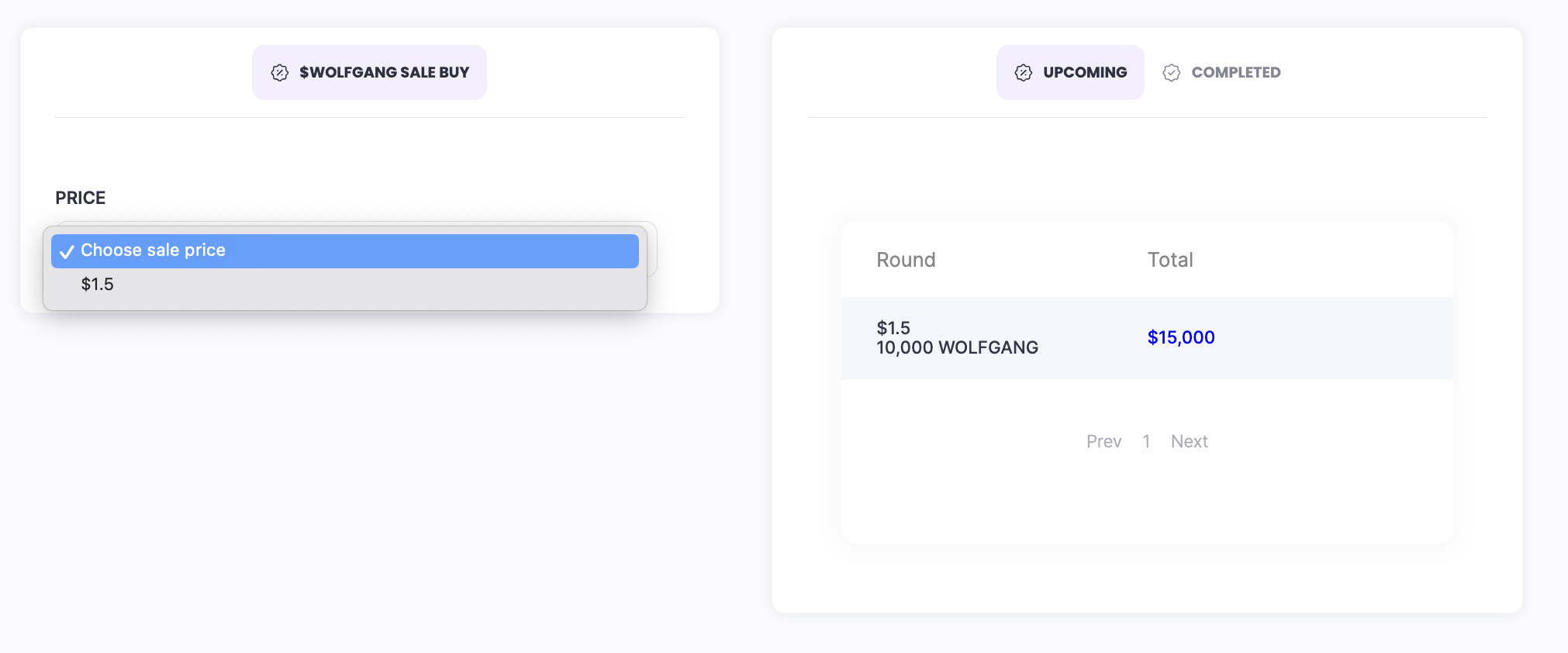Go to the Prev page
Viewport: 1568px width, 653px height.
pos(1103,442)
